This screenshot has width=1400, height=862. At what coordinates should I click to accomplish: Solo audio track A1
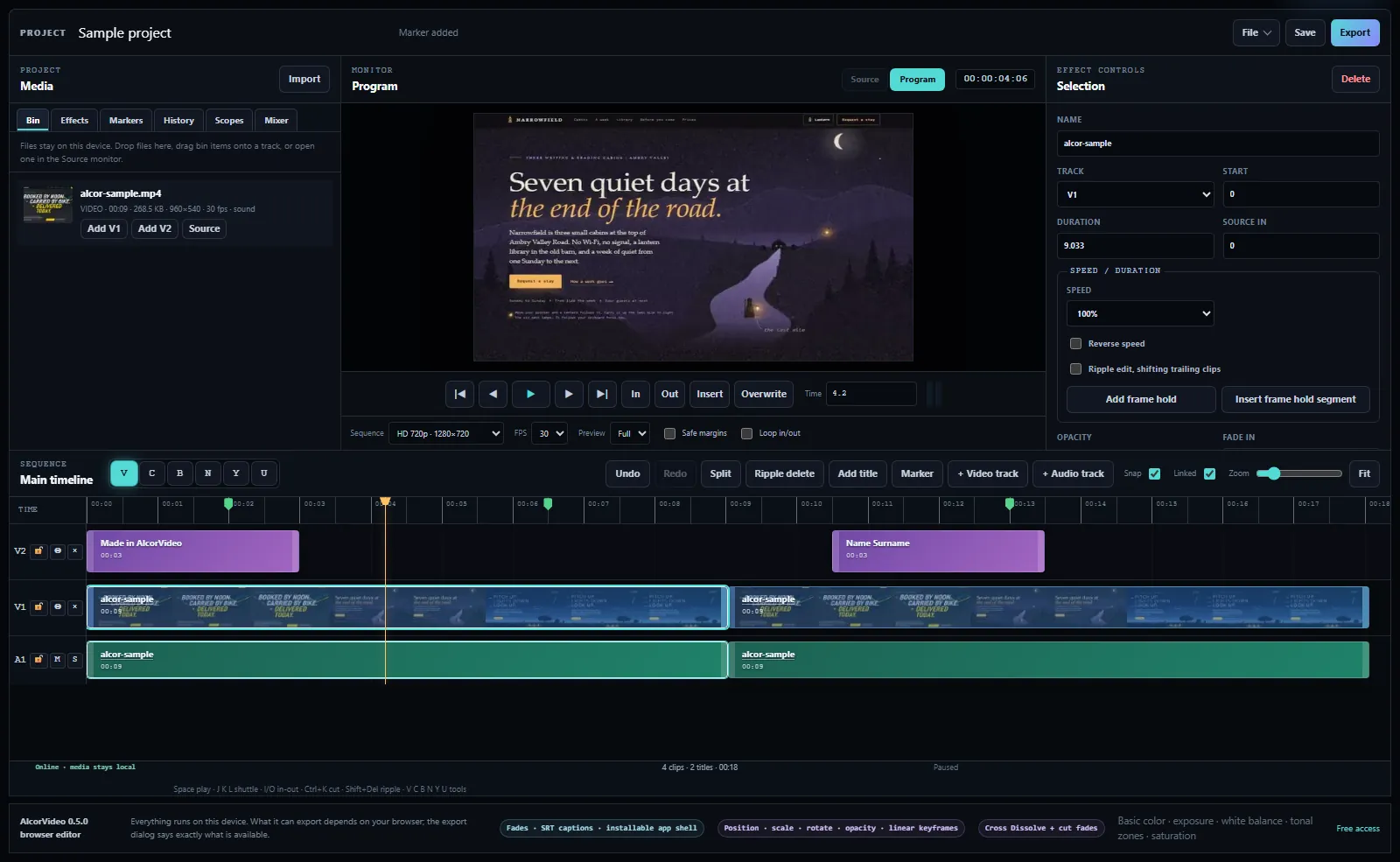pos(75,659)
